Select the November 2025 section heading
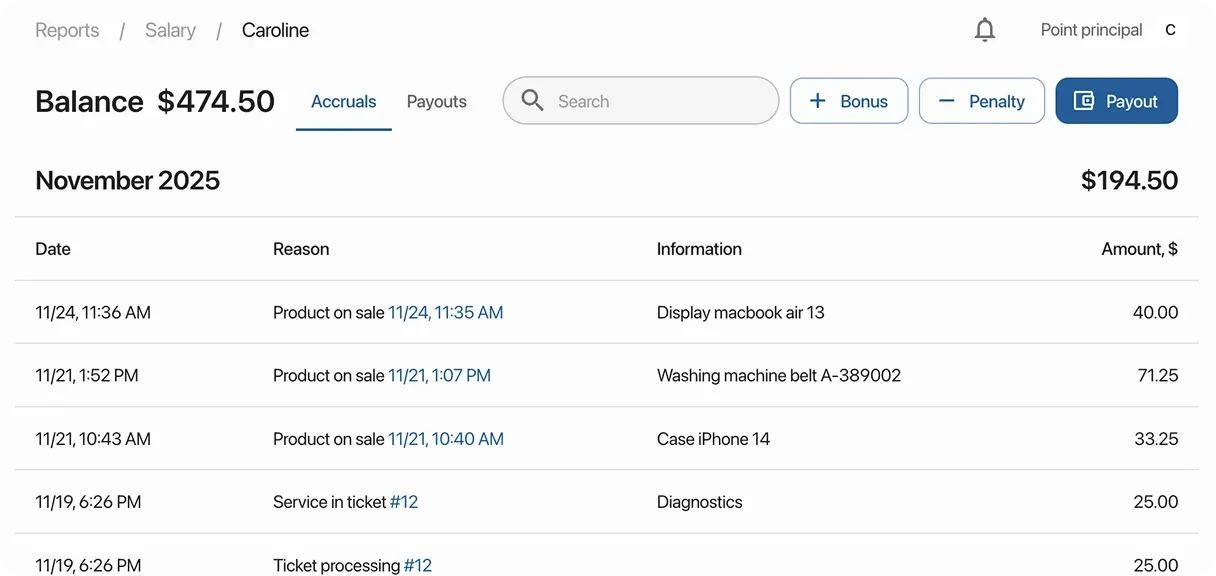This screenshot has height=576, width=1216. (x=127, y=181)
